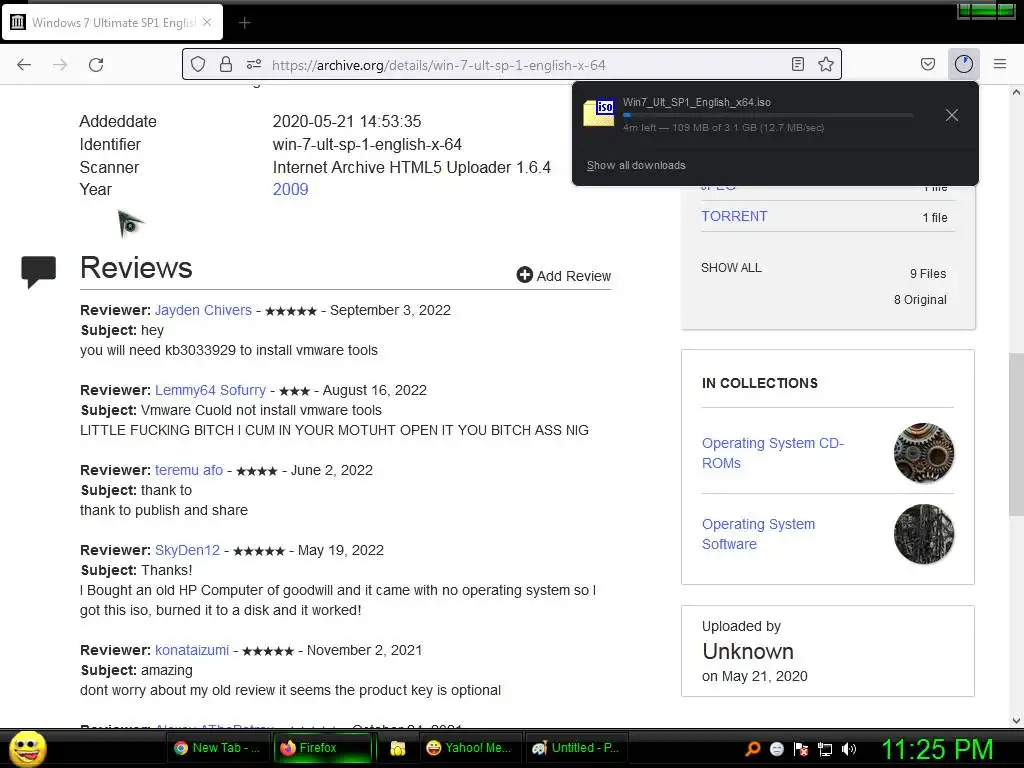The height and width of the screenshot is (768, 1024).
Task: Click the magnifier search tray icon
Action: pyautogui.click(x=753, y=749)
